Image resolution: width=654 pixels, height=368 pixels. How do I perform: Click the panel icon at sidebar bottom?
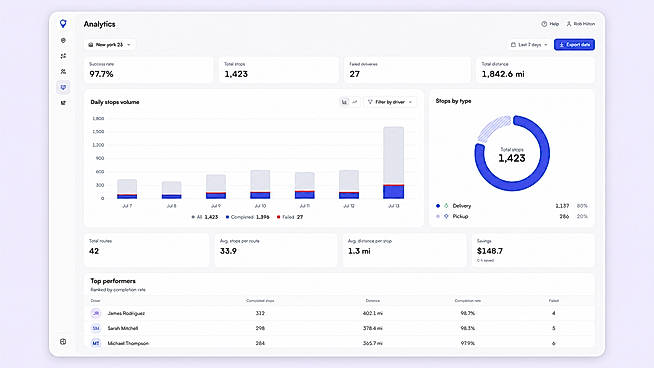(x=63, y=342)
